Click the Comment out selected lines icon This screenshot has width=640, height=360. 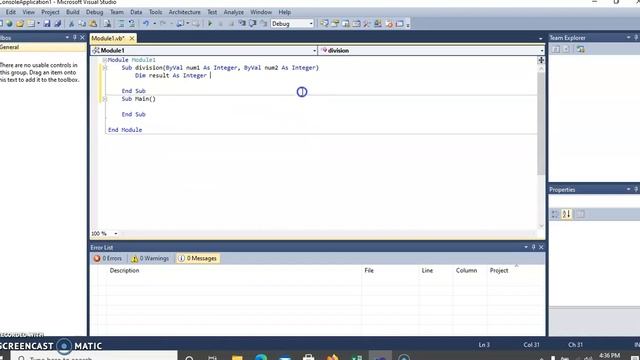(121, 24)
